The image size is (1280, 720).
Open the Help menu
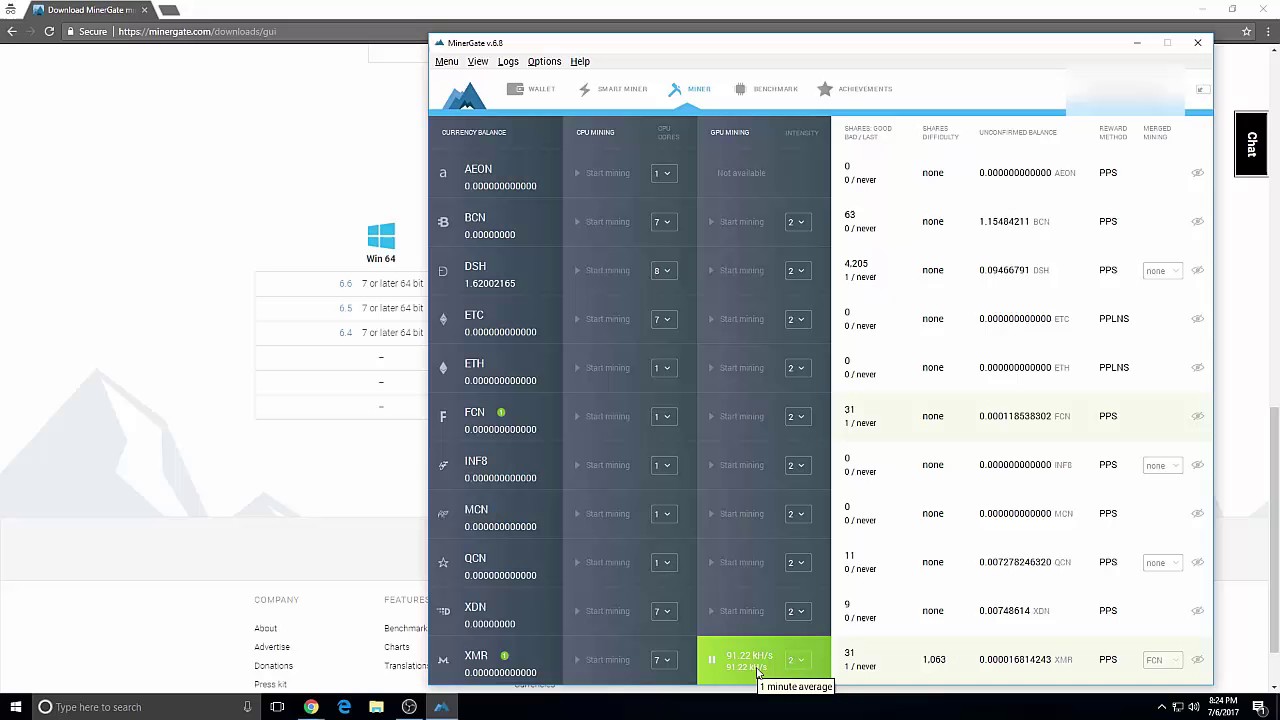click(x=580, y=61)
